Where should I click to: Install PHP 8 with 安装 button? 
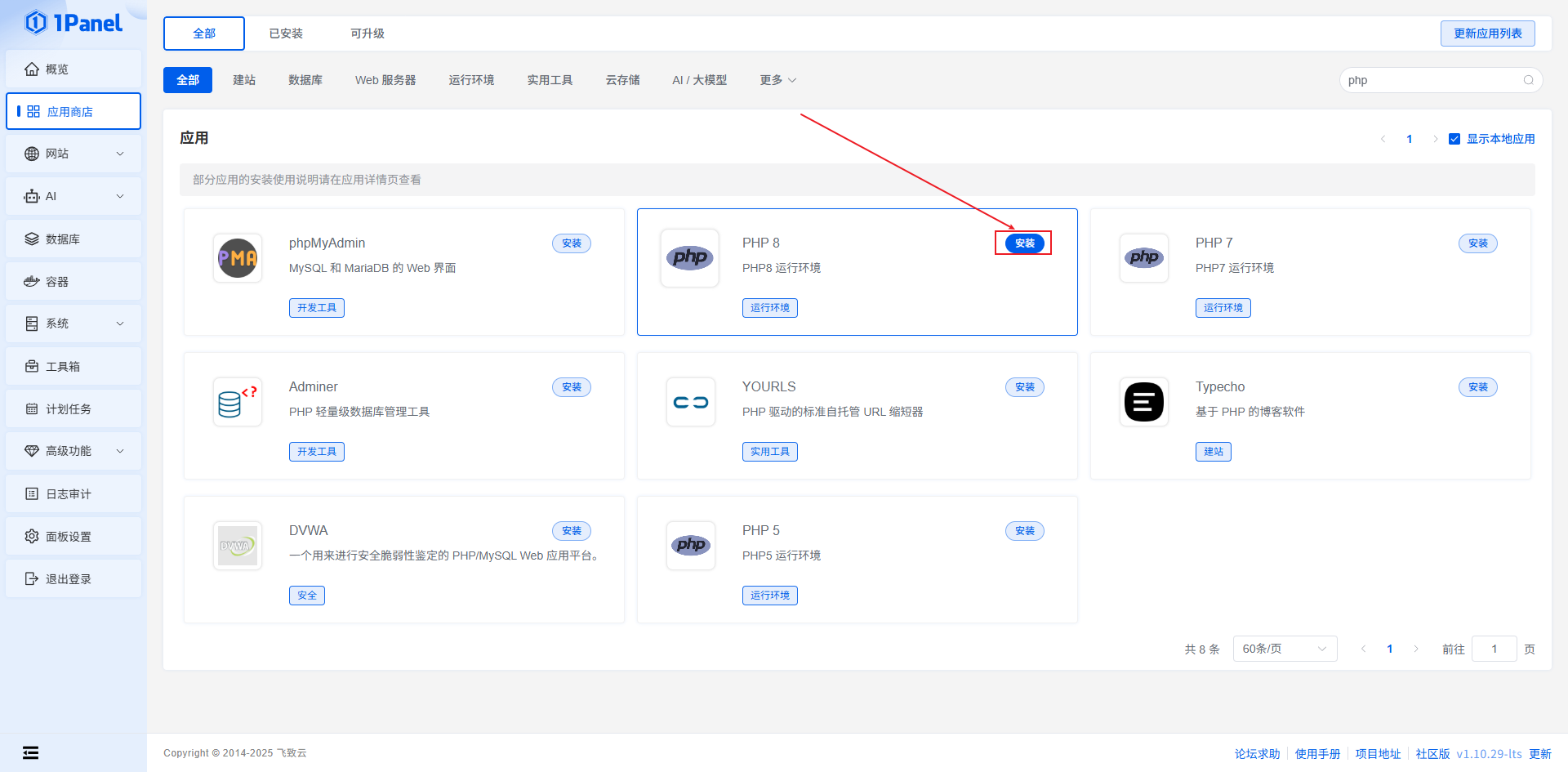pyautogui.click(x=1025, y=243)
